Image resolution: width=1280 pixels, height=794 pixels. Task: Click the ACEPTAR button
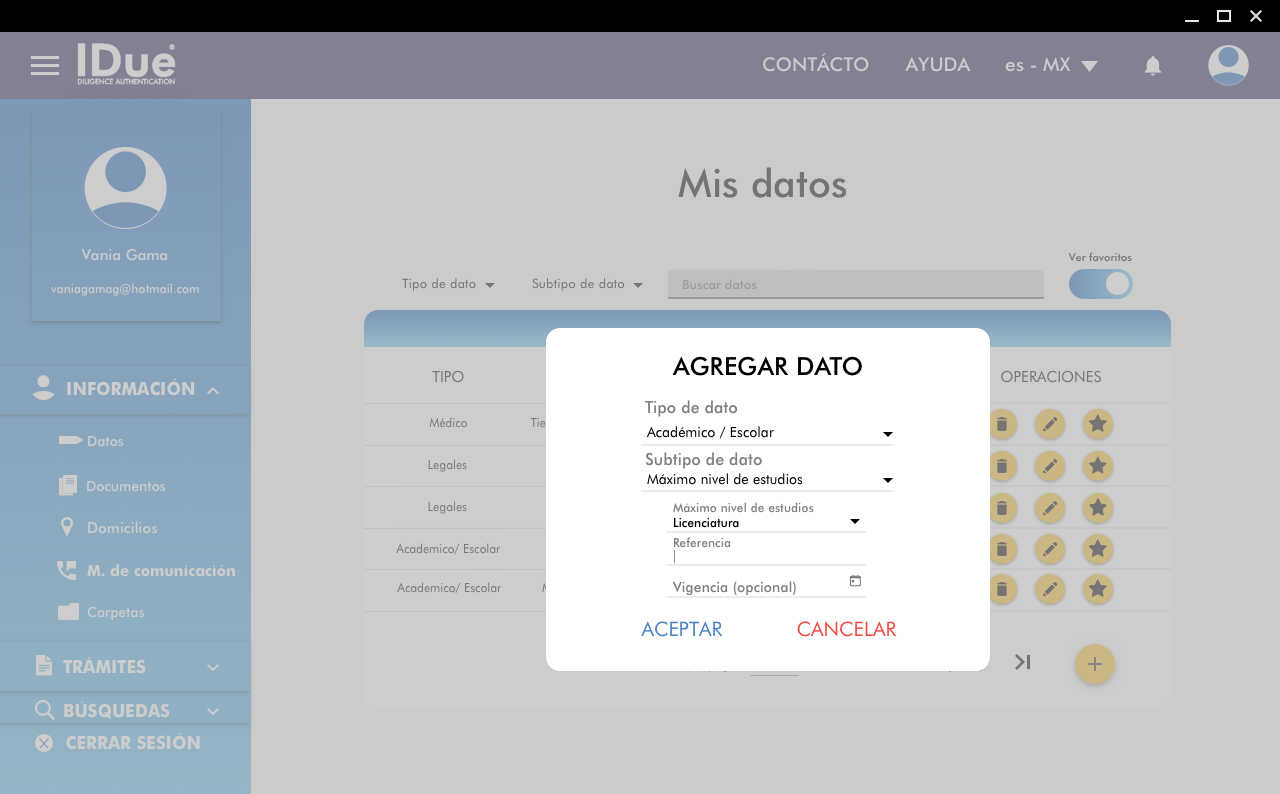682,629
